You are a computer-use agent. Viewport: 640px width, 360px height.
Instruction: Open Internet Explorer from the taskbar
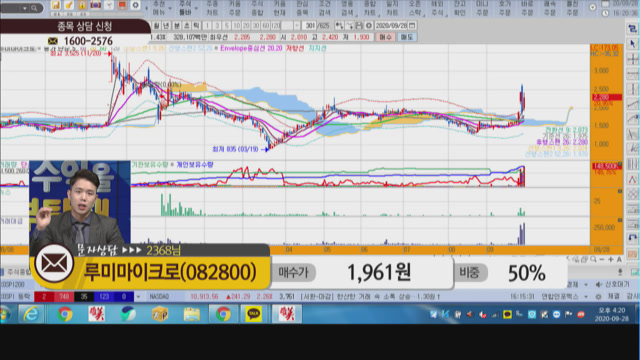(x=31, y=314)
